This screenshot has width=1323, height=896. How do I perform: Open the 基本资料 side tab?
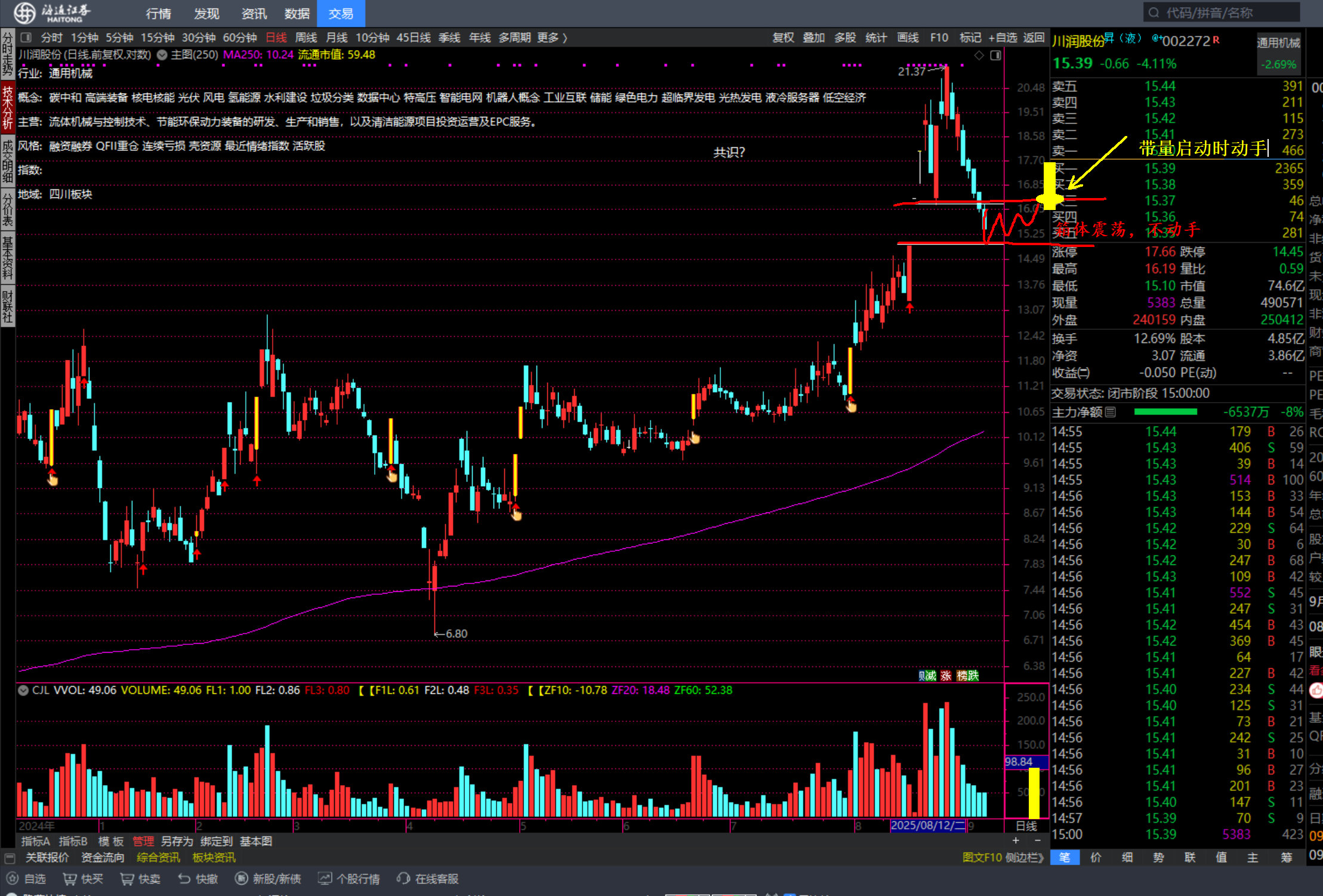tap(7, 258)
